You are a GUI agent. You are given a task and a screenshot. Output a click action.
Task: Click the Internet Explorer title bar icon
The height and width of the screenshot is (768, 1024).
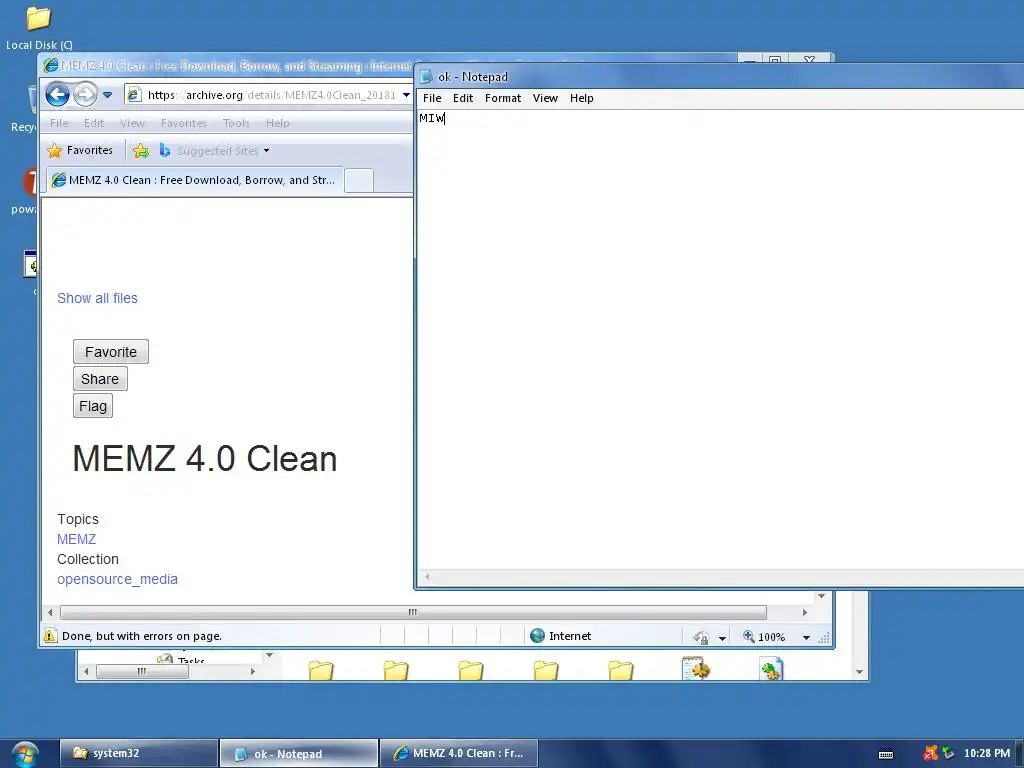pos(51,65)
